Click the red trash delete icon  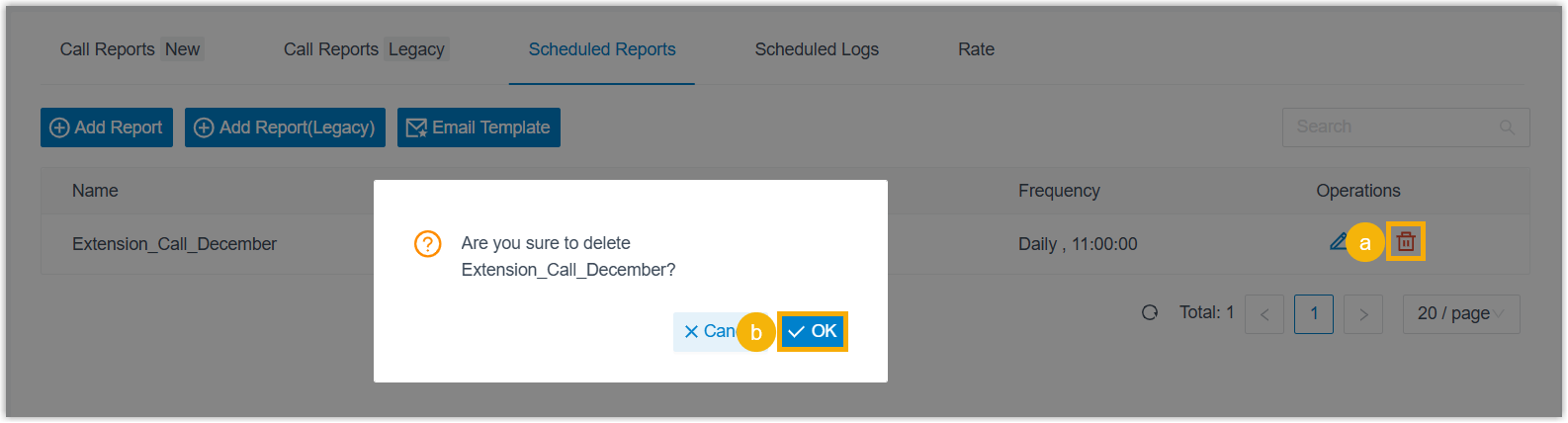coord(1405,241)
